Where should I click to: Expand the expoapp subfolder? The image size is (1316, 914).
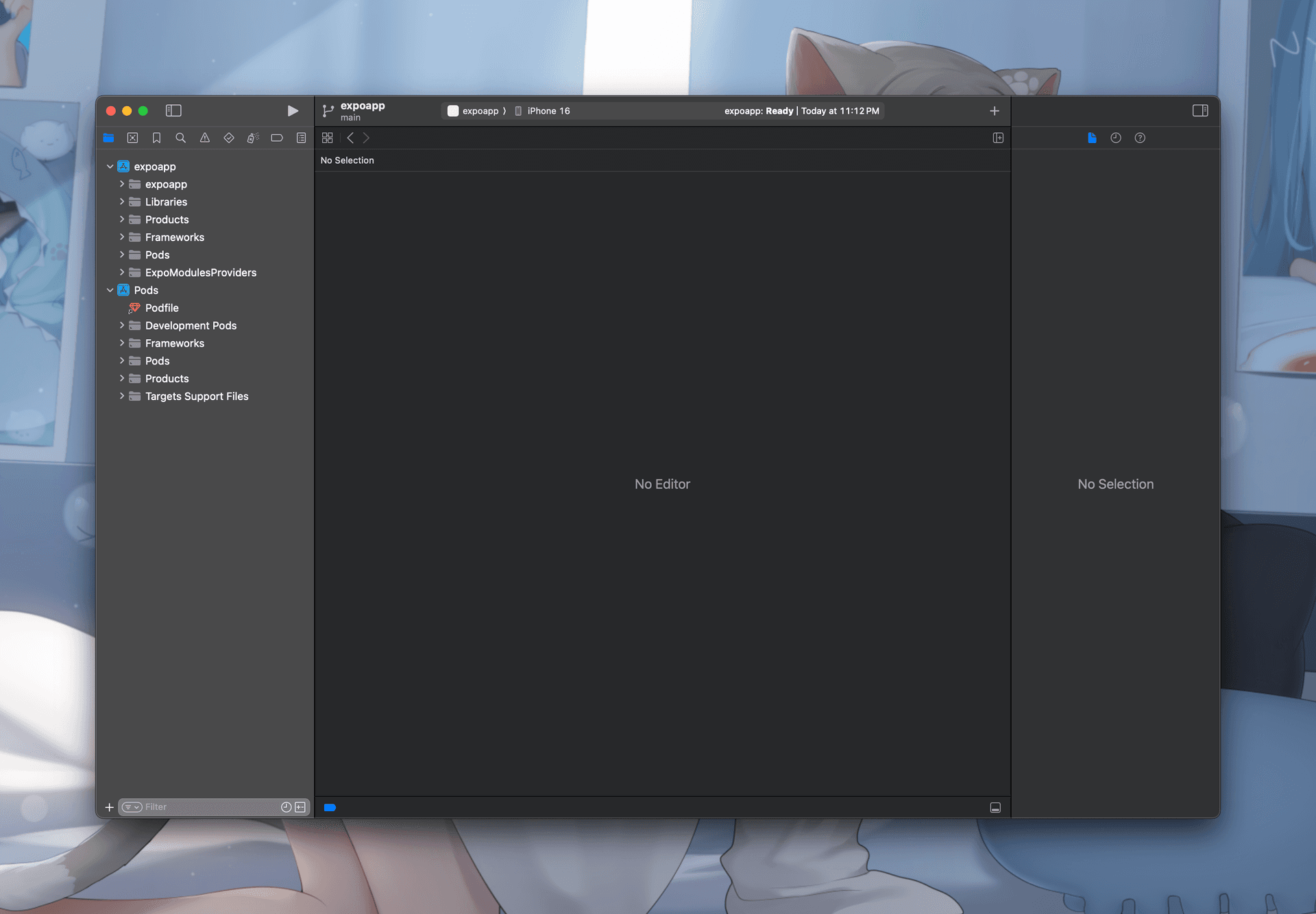[x=122, y=184]
